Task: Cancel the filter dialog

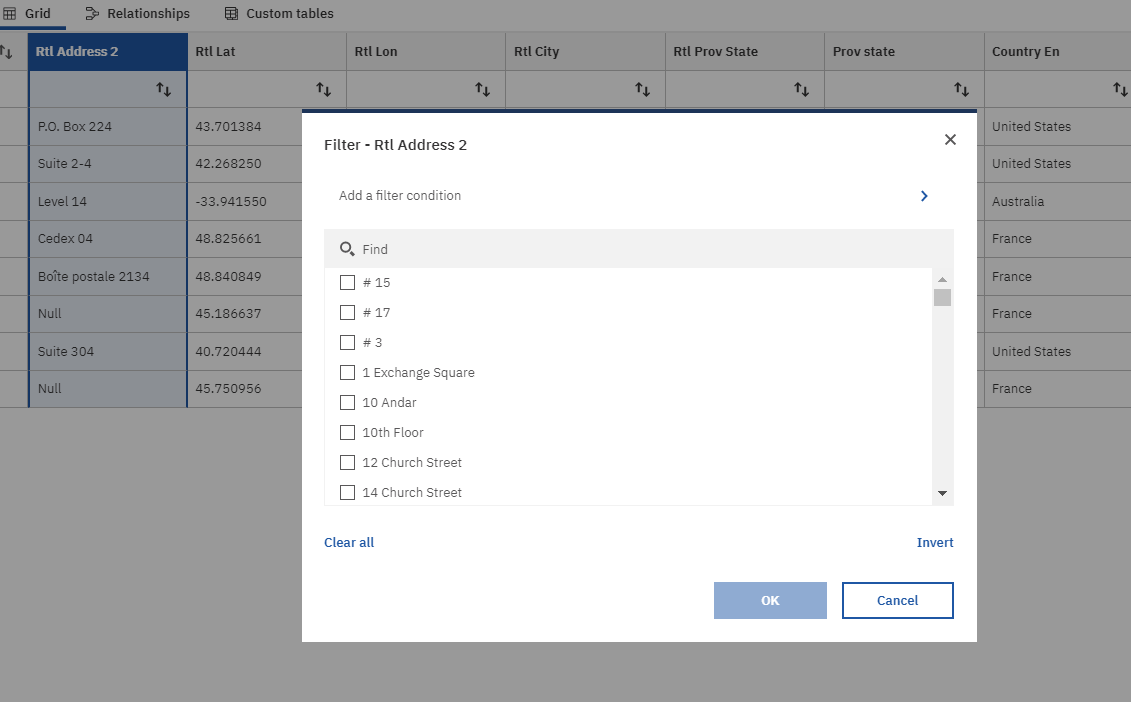Action: [x=897, y=600]
